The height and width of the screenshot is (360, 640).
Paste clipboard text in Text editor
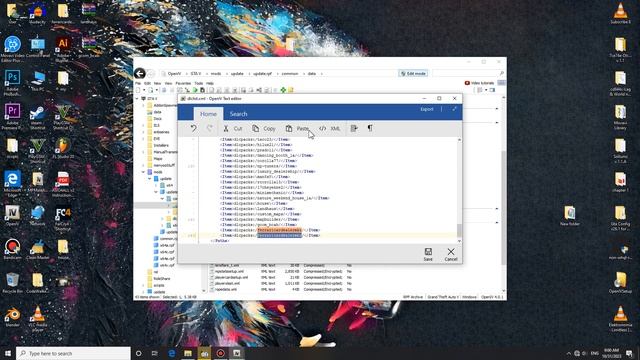[x=297, y=128]
